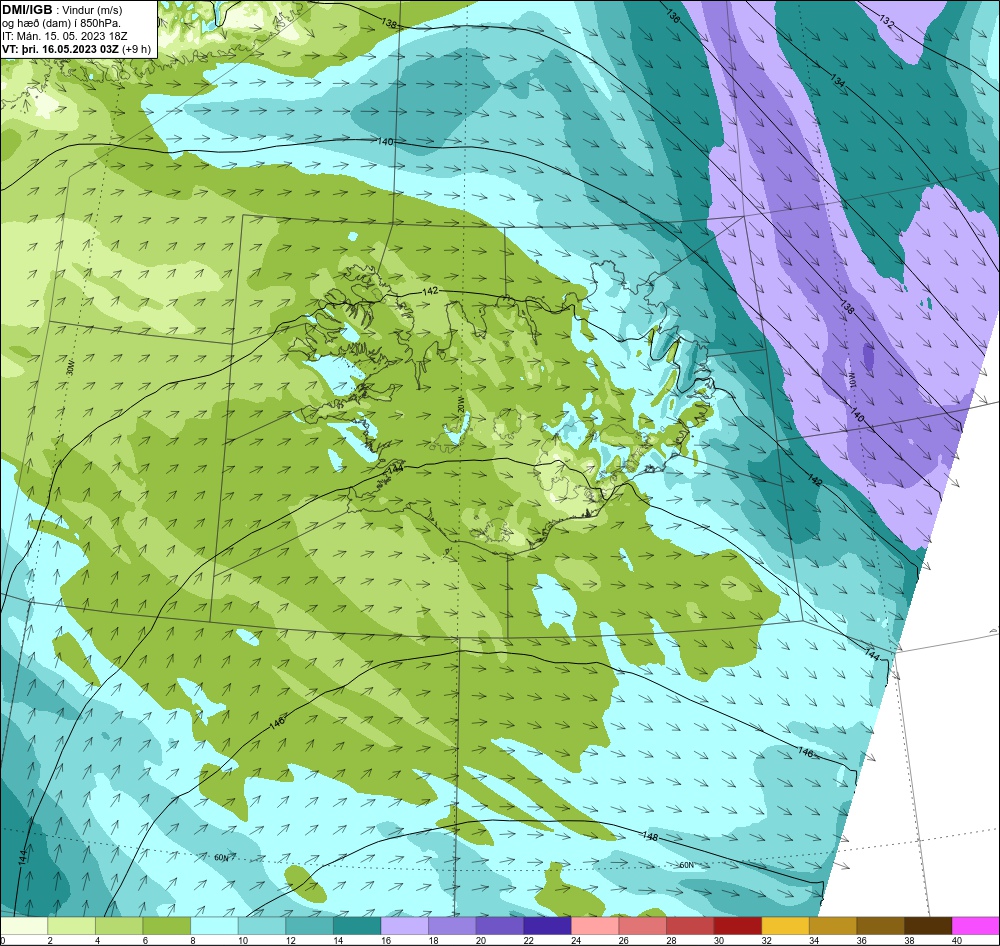This screenshot has width=1000, height=946.
Task: Click the "(+9 h)" forecast offset text
Action: (136, 49)
